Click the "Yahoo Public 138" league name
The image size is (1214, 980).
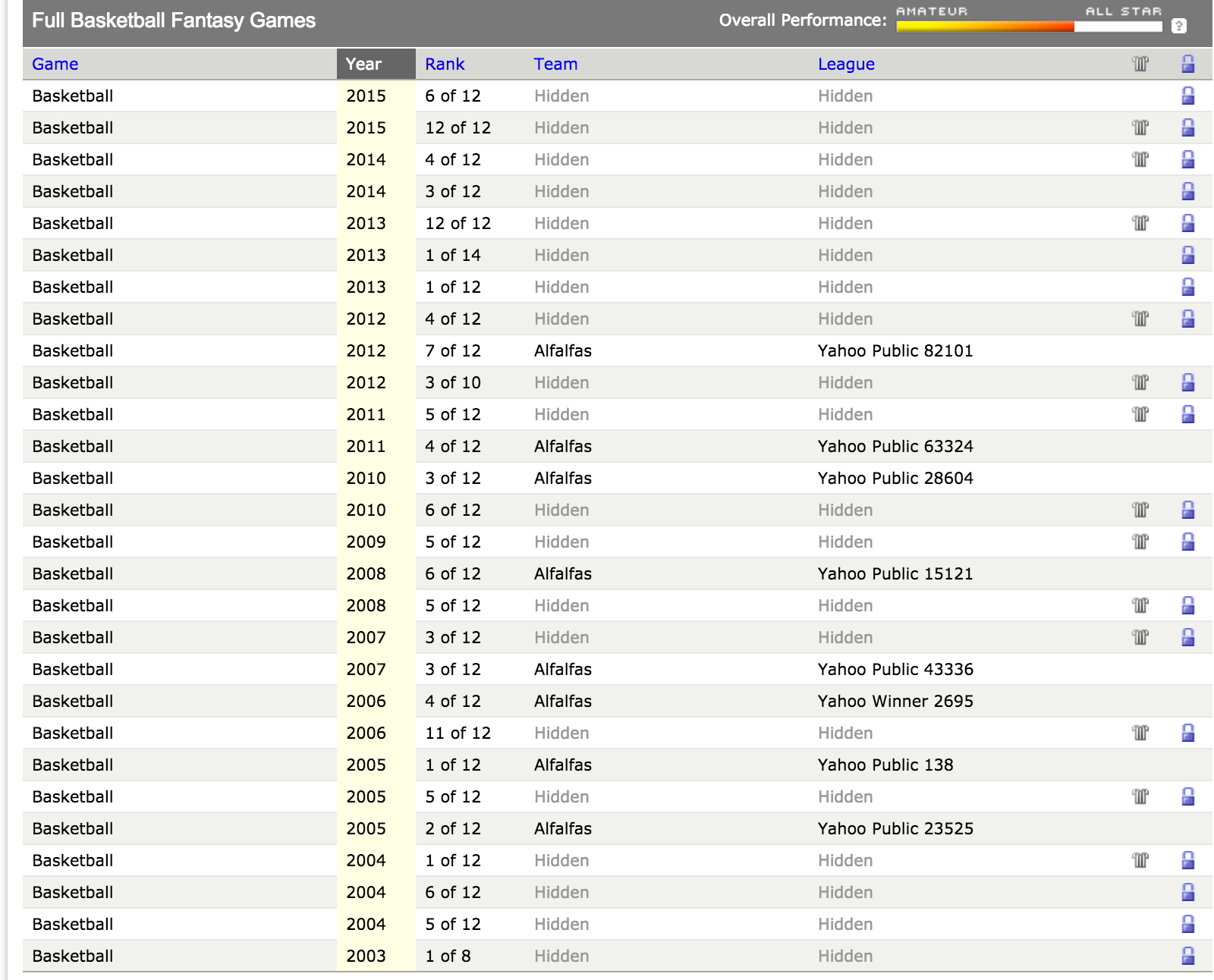(885, 765)
